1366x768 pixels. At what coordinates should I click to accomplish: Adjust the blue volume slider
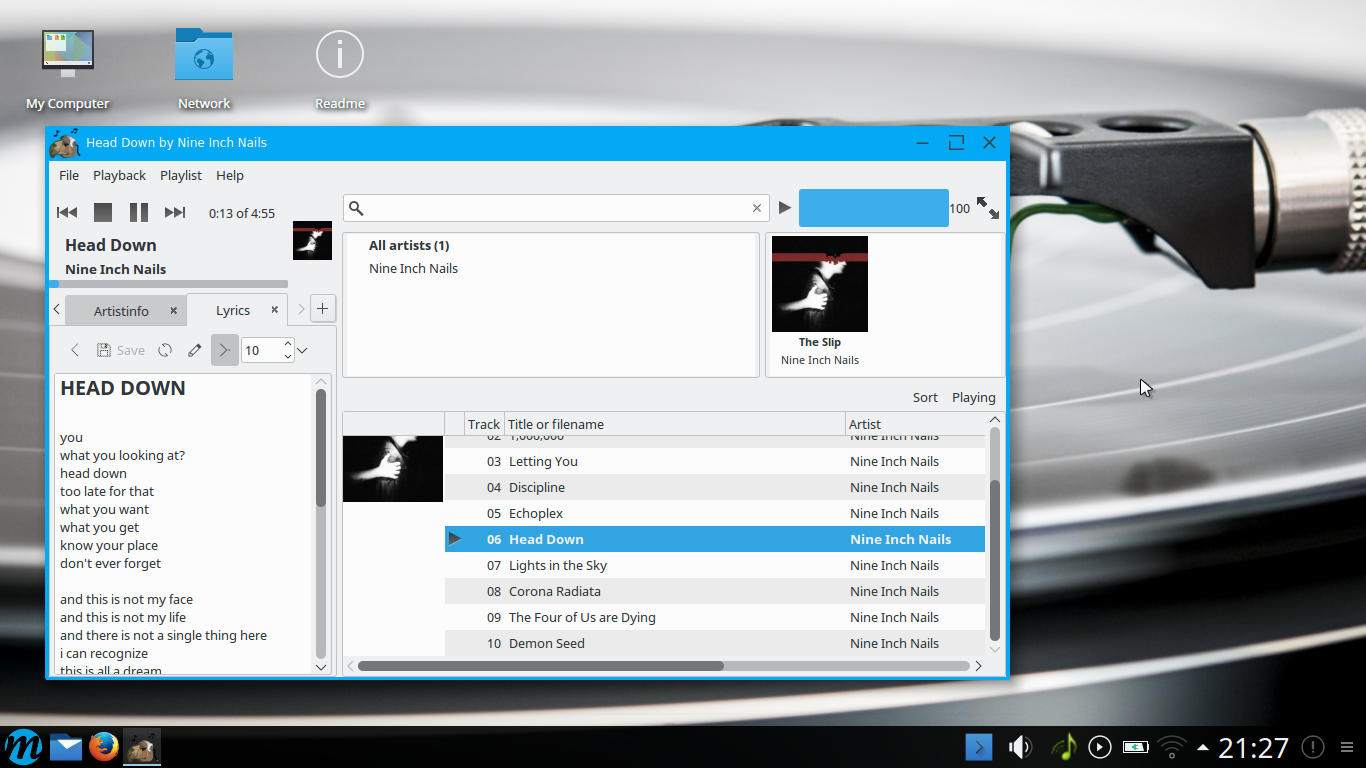click(x=873, y=208)
